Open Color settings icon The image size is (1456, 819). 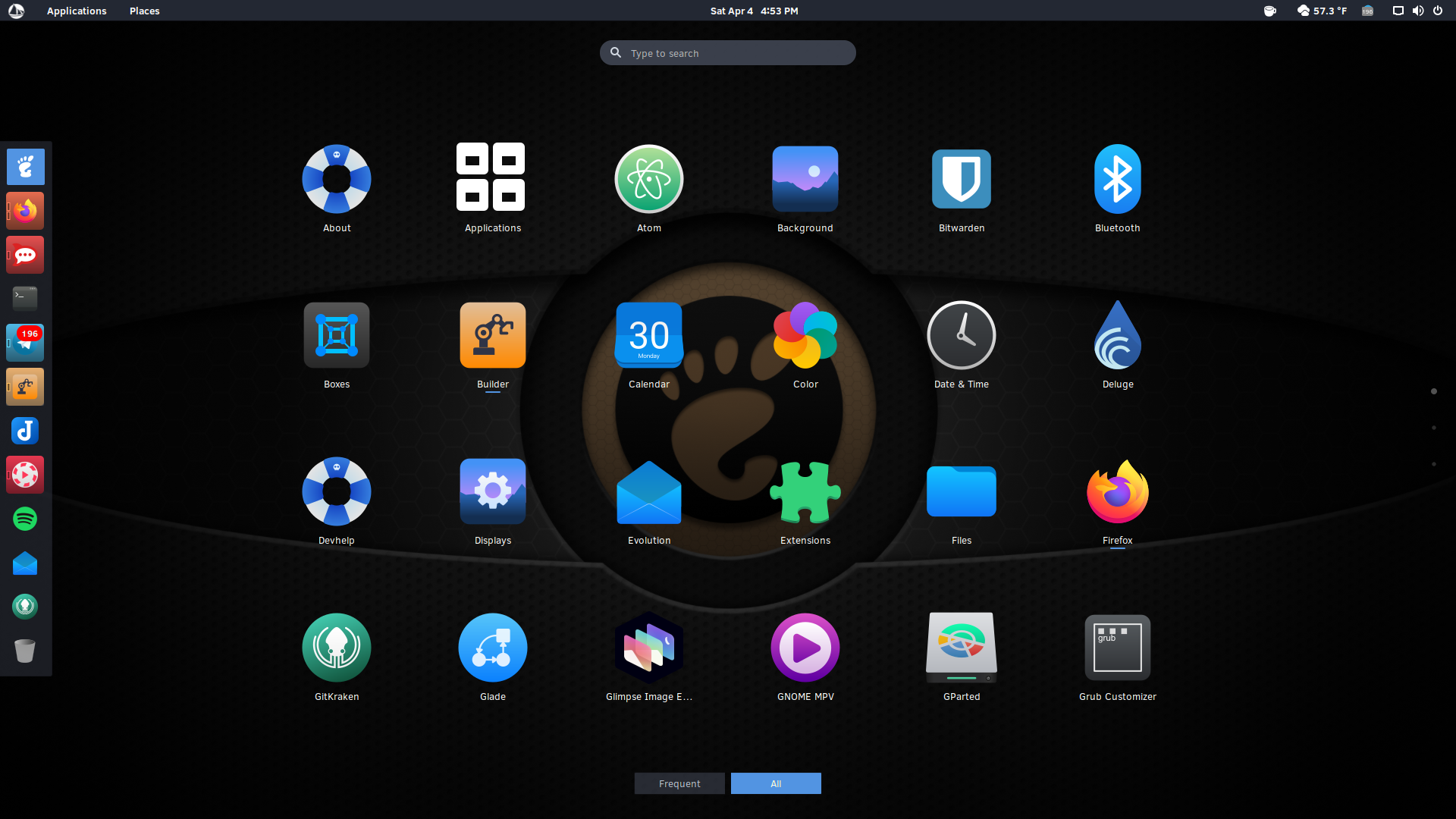point(805,335)
